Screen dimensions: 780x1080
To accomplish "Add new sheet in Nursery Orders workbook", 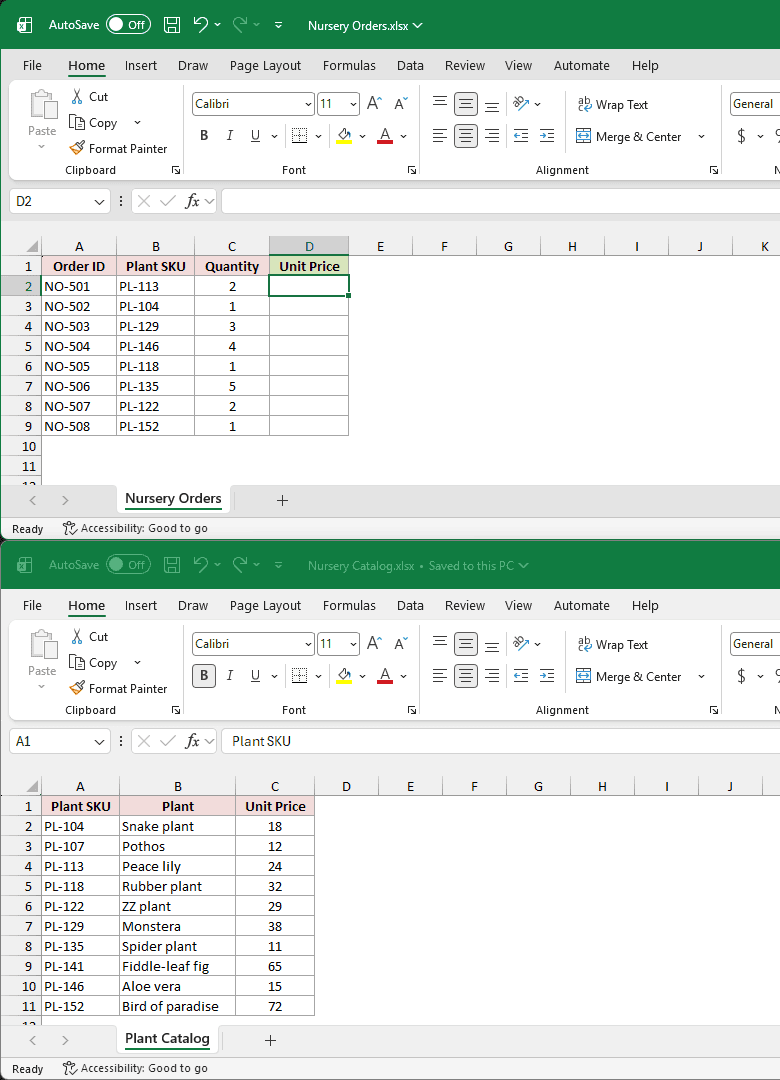I will [x=282, y=501].
